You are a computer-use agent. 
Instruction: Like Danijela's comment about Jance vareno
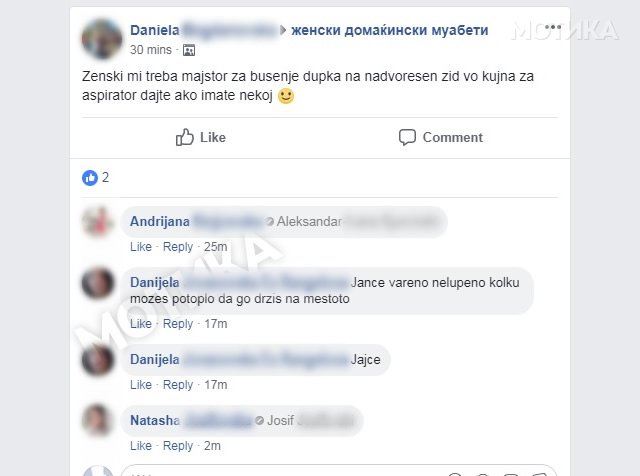click(141, 324)
